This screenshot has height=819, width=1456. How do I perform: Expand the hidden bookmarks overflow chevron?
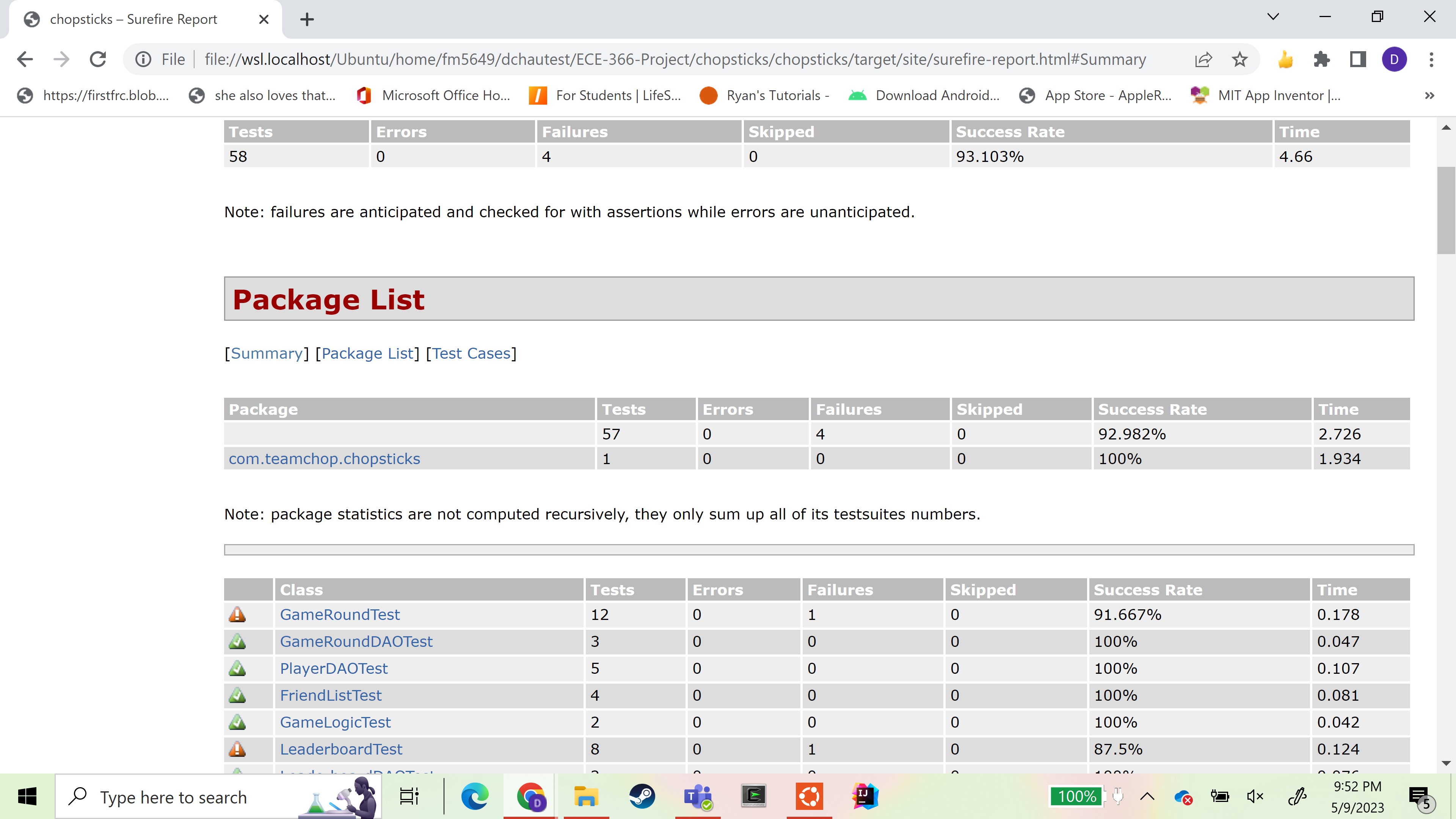click(x=1429, y=96)
